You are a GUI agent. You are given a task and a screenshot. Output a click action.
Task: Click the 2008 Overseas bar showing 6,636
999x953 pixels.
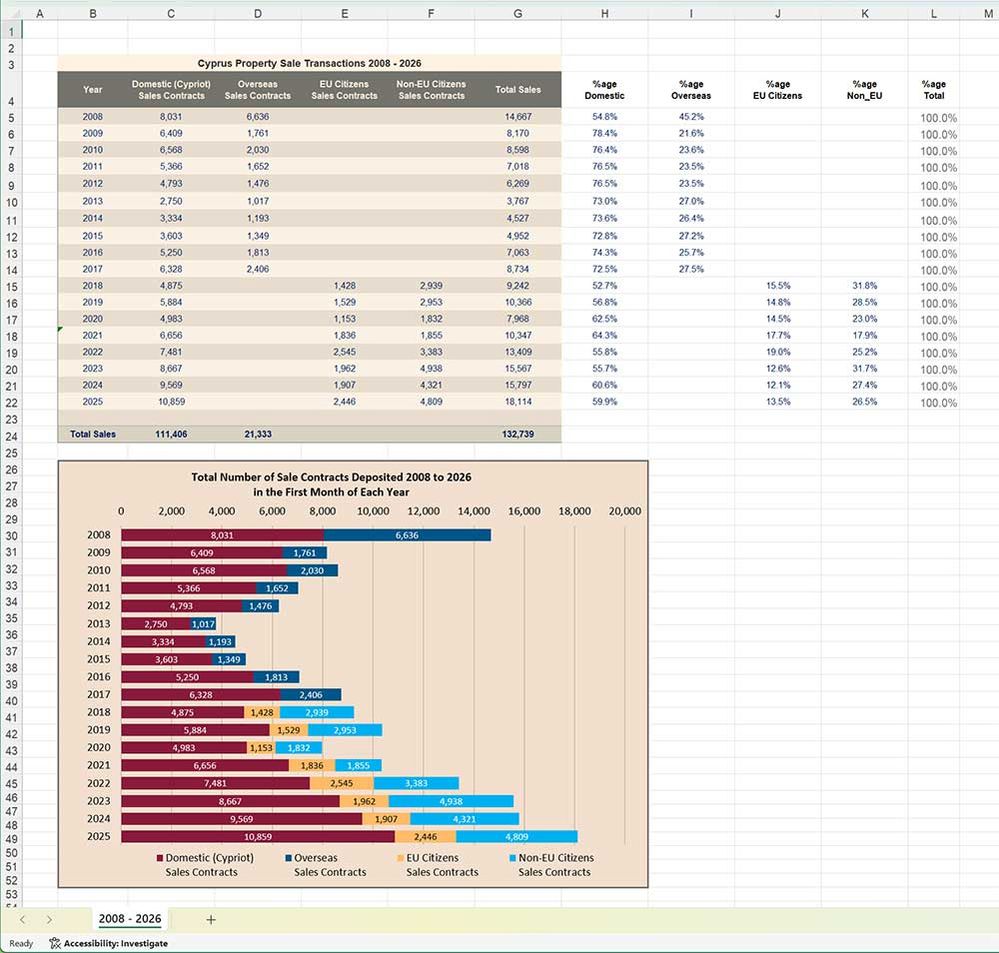pos(407,535)
